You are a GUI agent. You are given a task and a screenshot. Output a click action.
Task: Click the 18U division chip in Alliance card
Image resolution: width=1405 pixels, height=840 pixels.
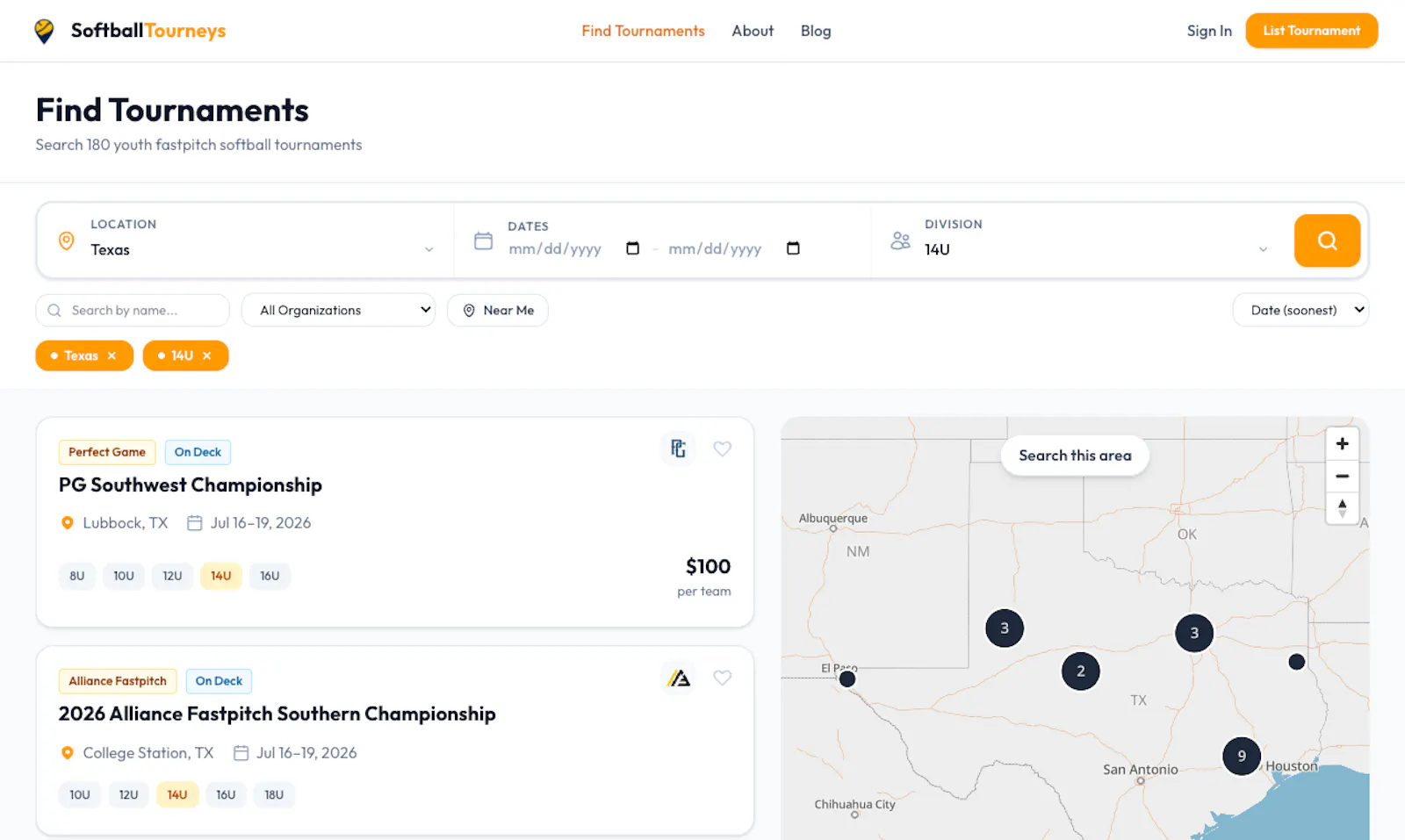pyautogui.click(x=274, y=794)
